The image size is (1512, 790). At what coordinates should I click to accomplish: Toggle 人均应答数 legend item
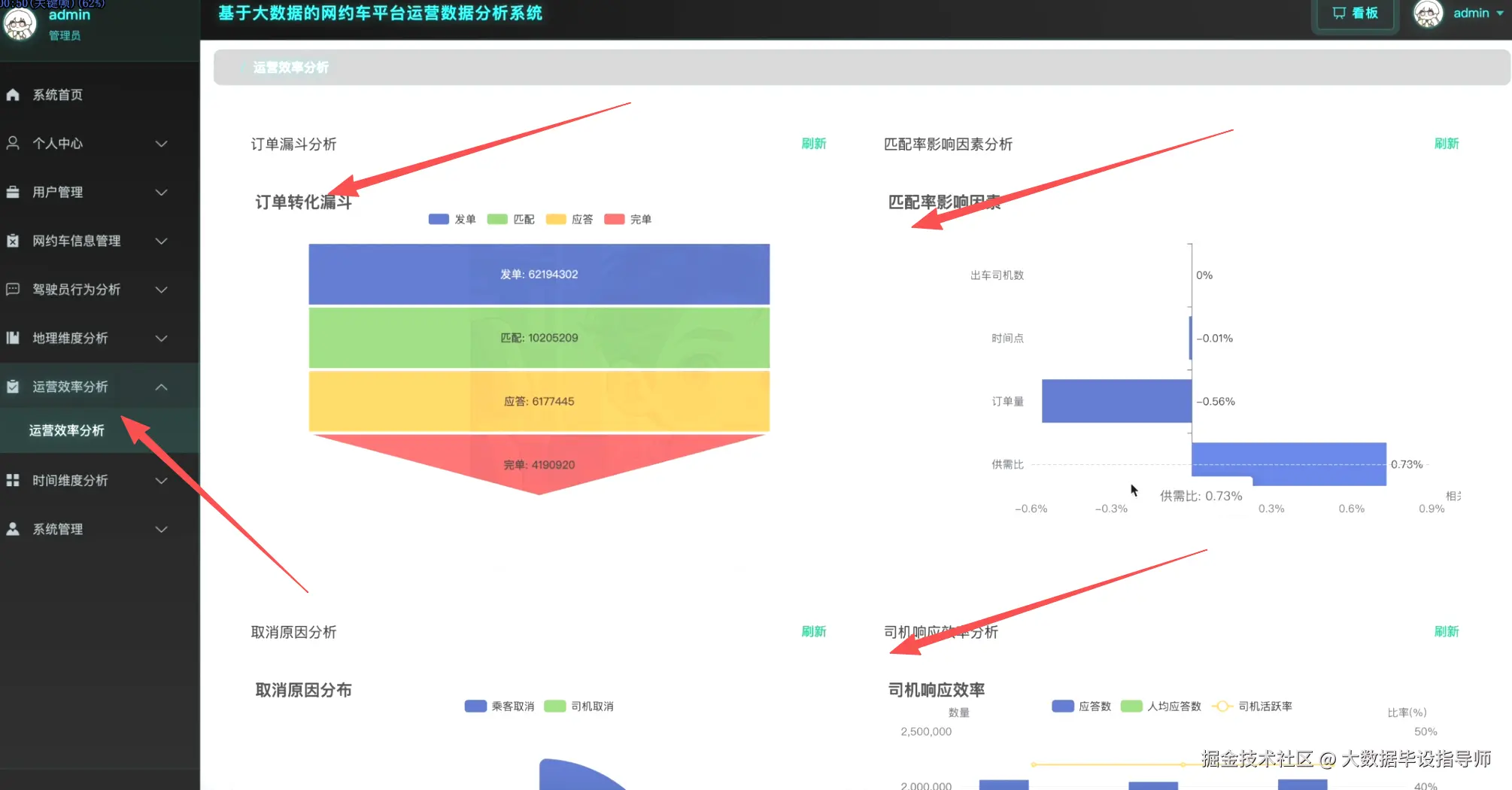1161,706
